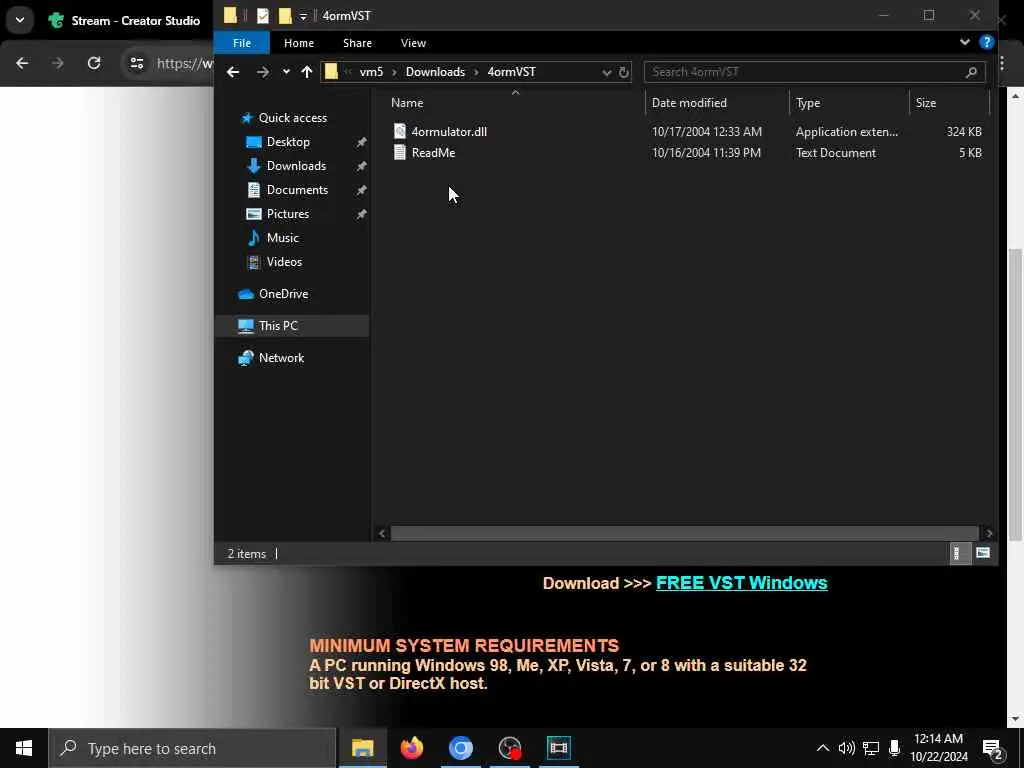
Task: Open Network in the navigation pane
Action: 281,358
